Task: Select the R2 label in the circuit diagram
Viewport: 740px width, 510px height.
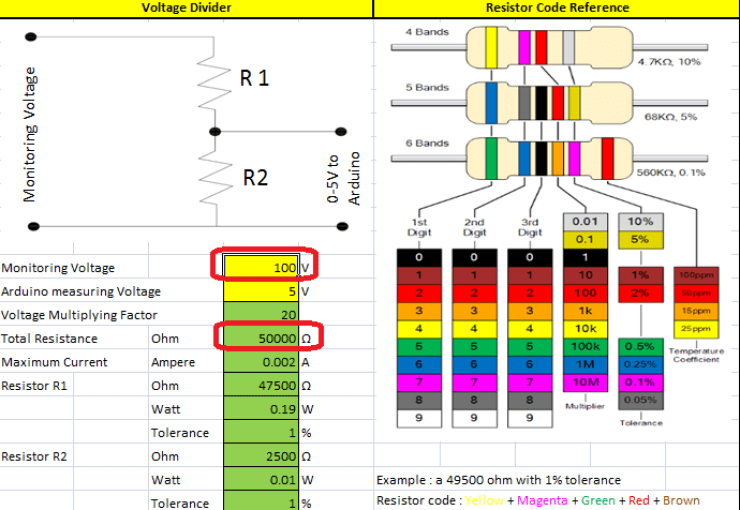Action: click(256, 178)
